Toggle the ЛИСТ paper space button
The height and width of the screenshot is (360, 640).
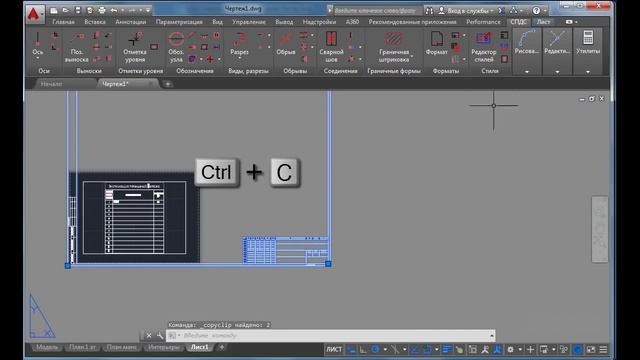tap(334, 349)
